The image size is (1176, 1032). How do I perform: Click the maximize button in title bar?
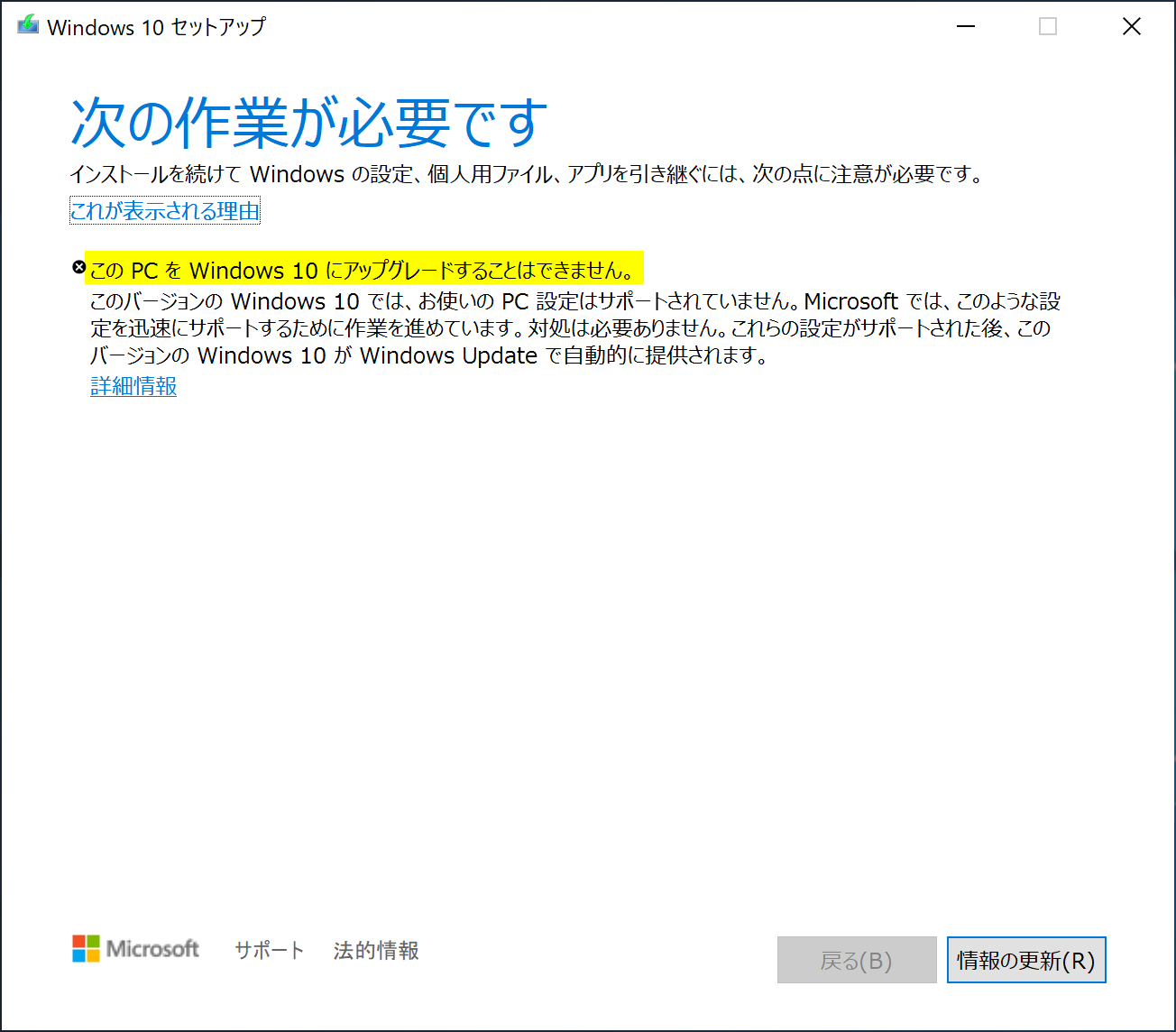pos(1048,26)
